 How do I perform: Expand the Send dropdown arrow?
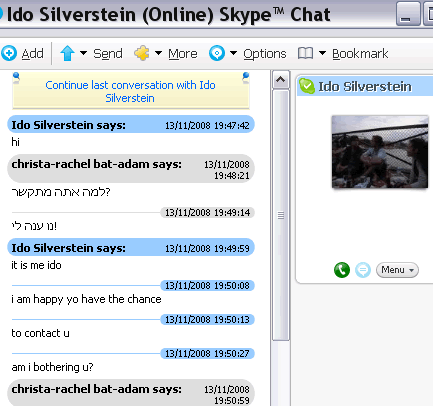click(x=83, y=53)
